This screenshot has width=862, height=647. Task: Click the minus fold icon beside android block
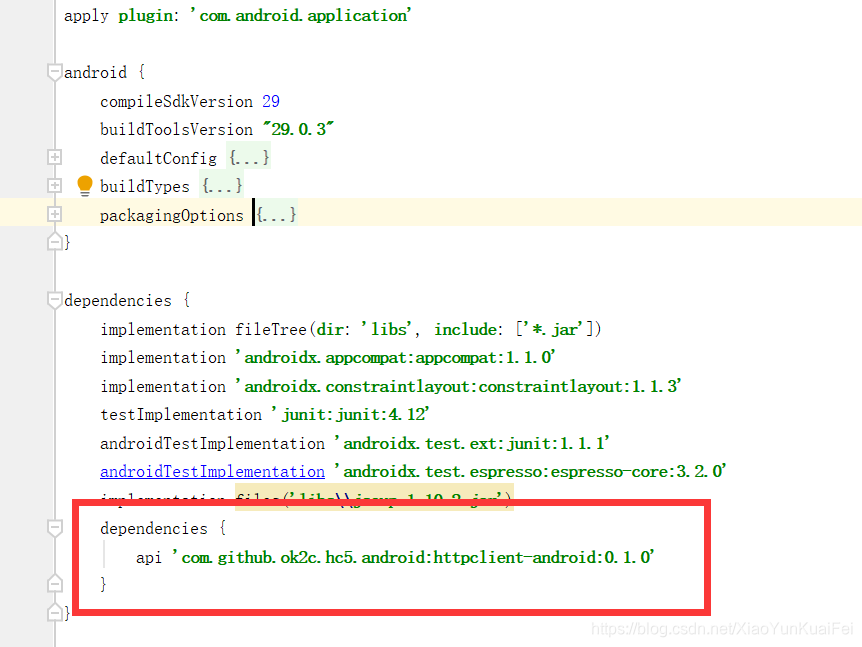click(54, 71)
